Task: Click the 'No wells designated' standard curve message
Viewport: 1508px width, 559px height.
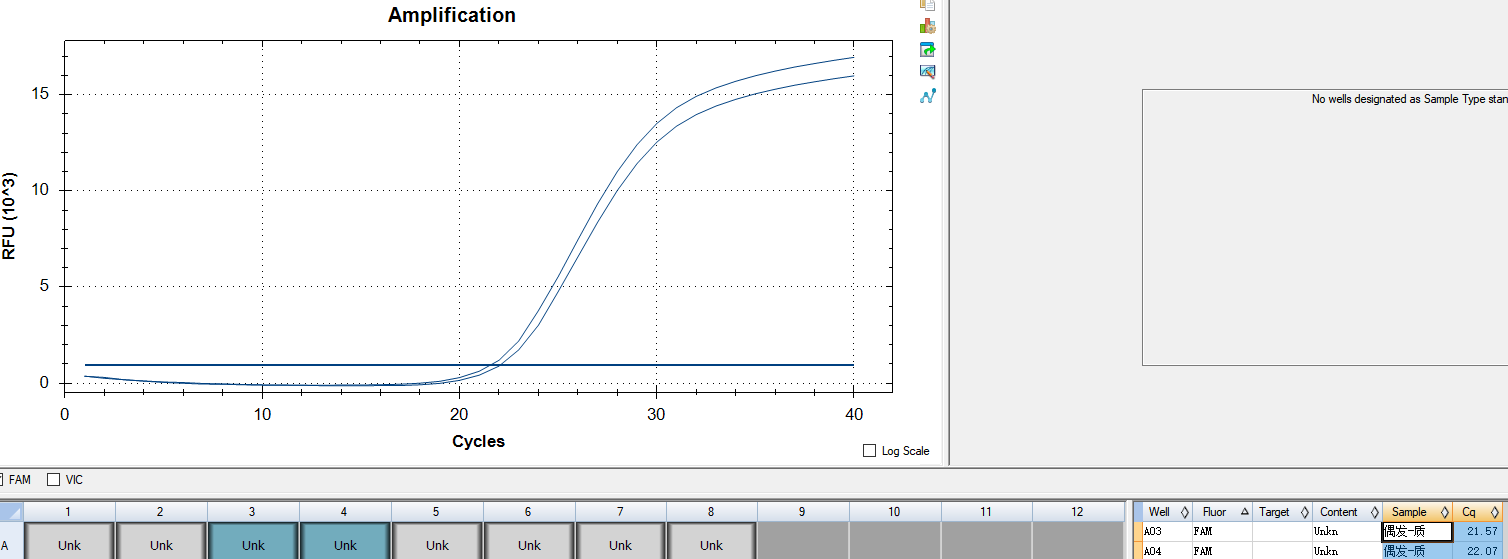Action: [1409, 99]
